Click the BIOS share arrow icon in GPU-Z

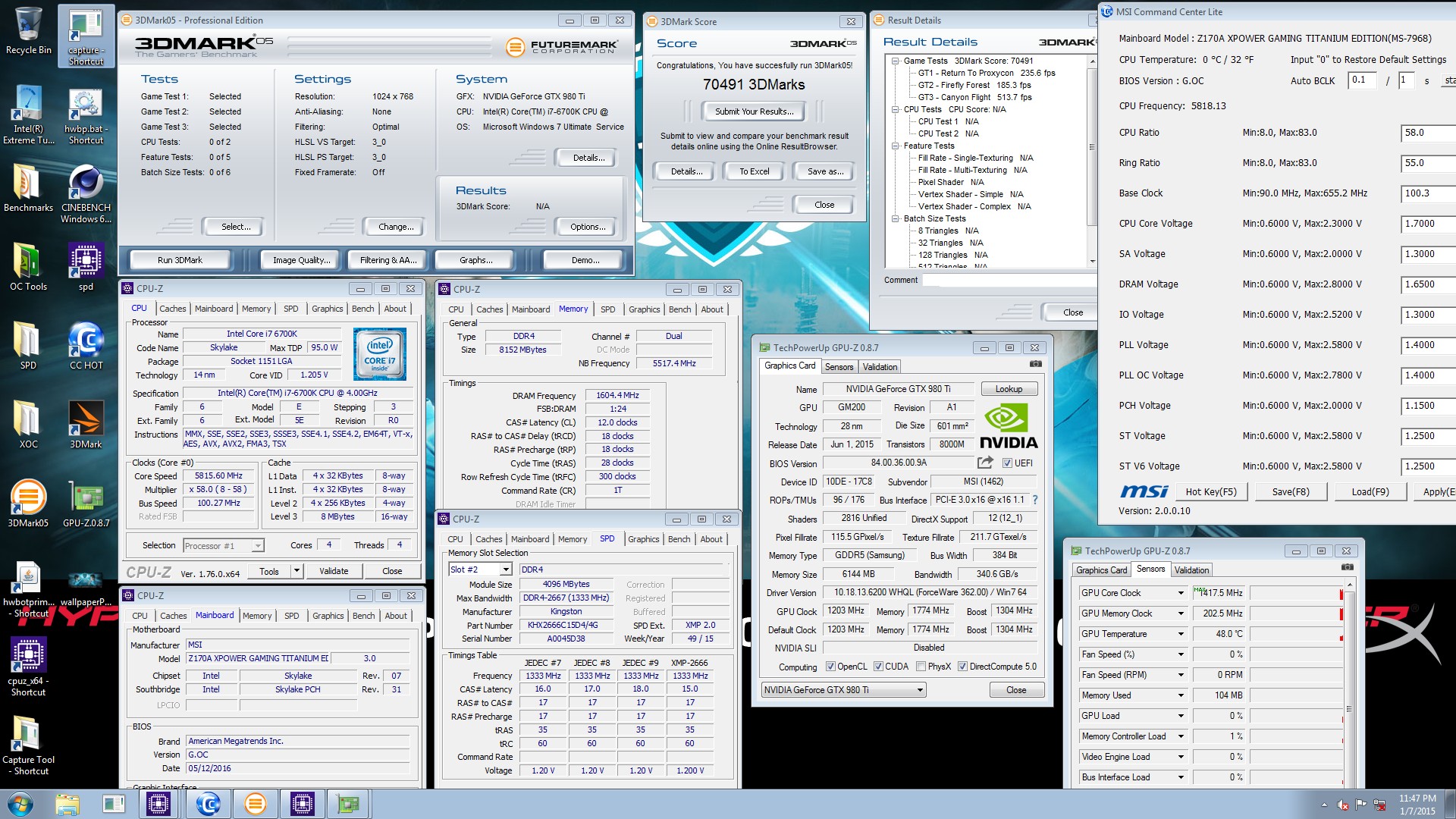985,463
